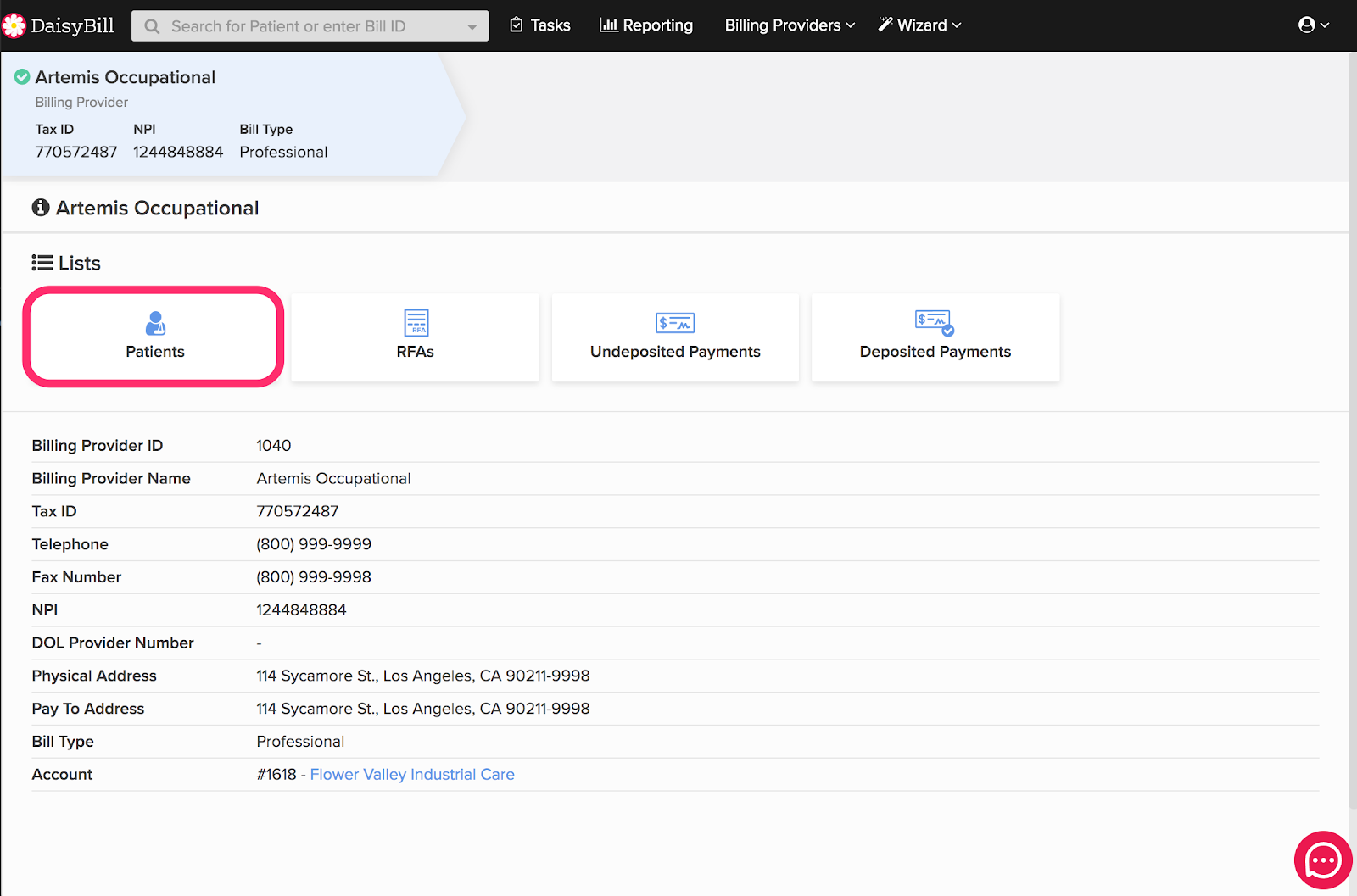Click the Artemis Occupational banner title
Image resolution: width=1357 pixels, height=896 pixels.
click(x=126, y=77)
